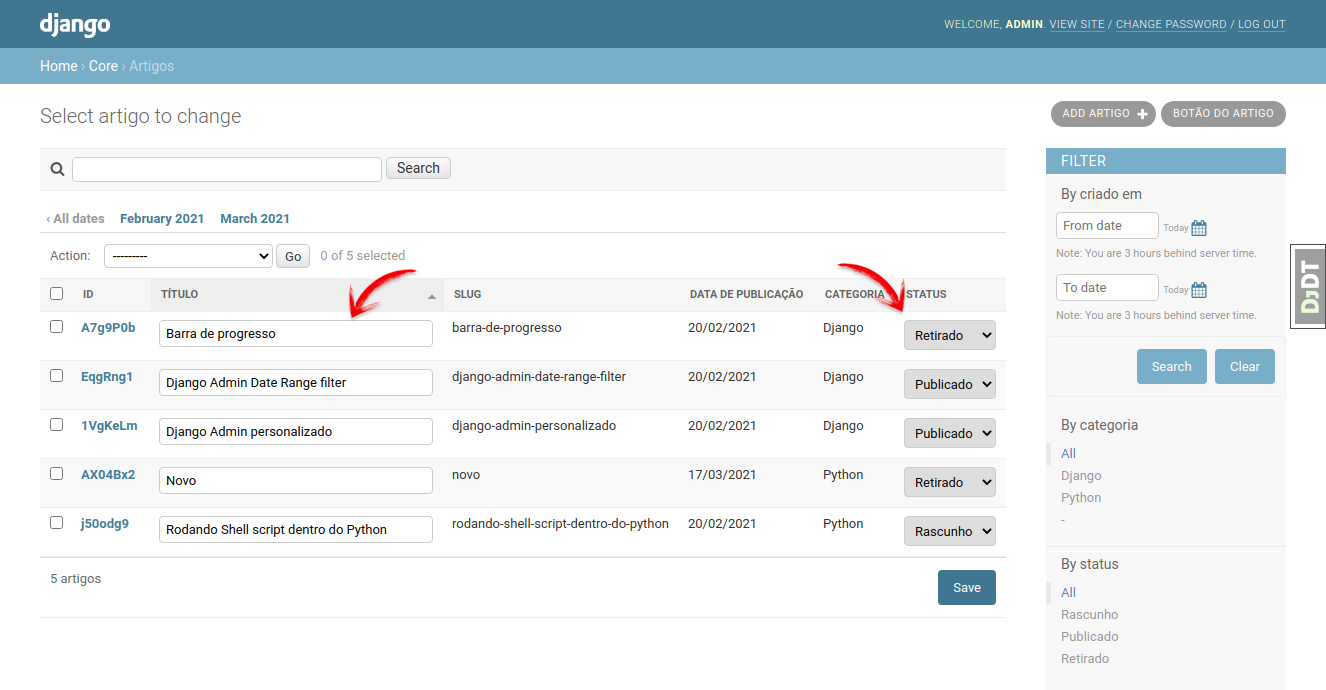Click the magnifying glass search icon
The width and height of the screenshot is (1326, 690).
(x=57, y=169)
